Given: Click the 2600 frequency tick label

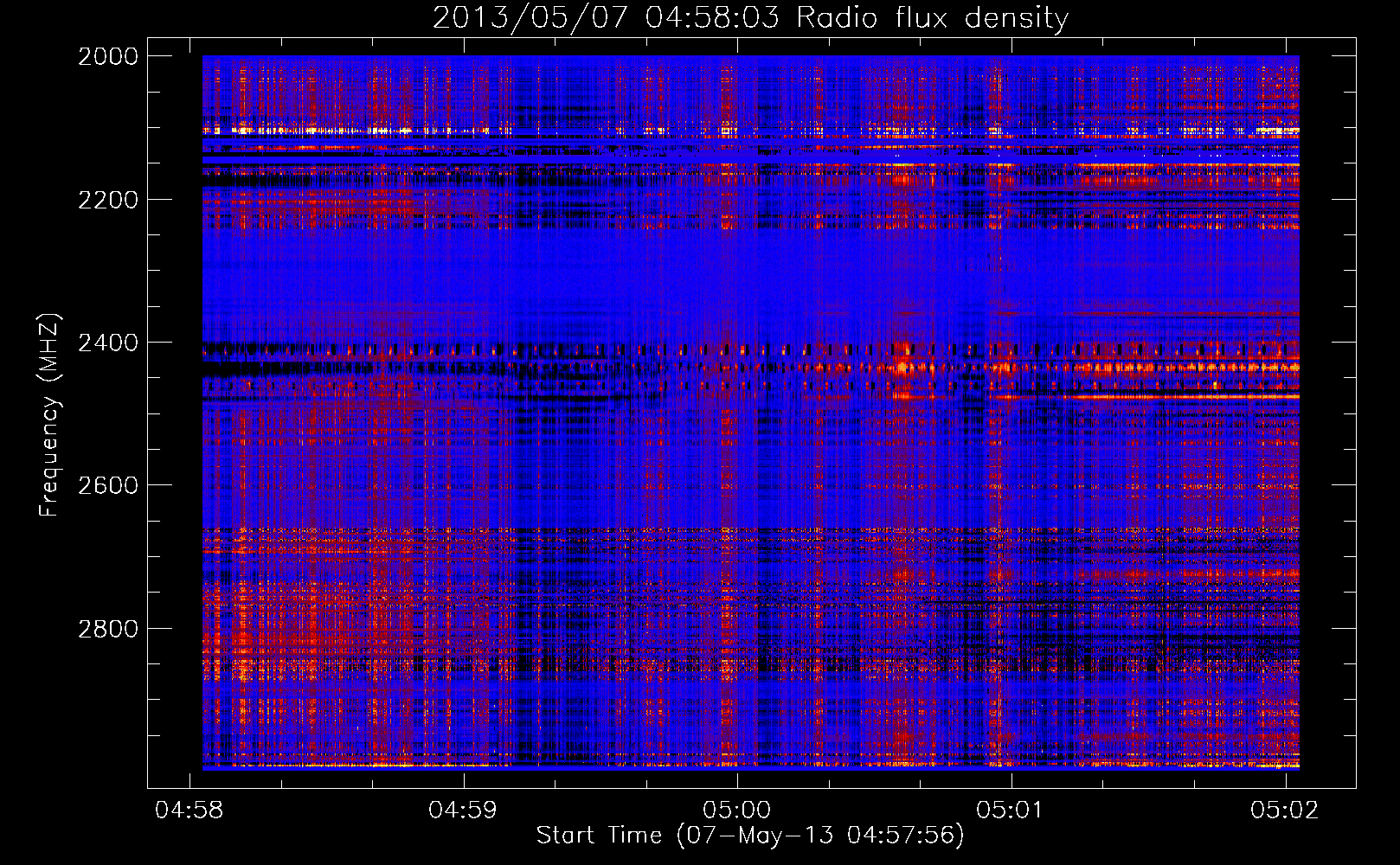Looking at the screenshot, I should [x=108, y=485].
